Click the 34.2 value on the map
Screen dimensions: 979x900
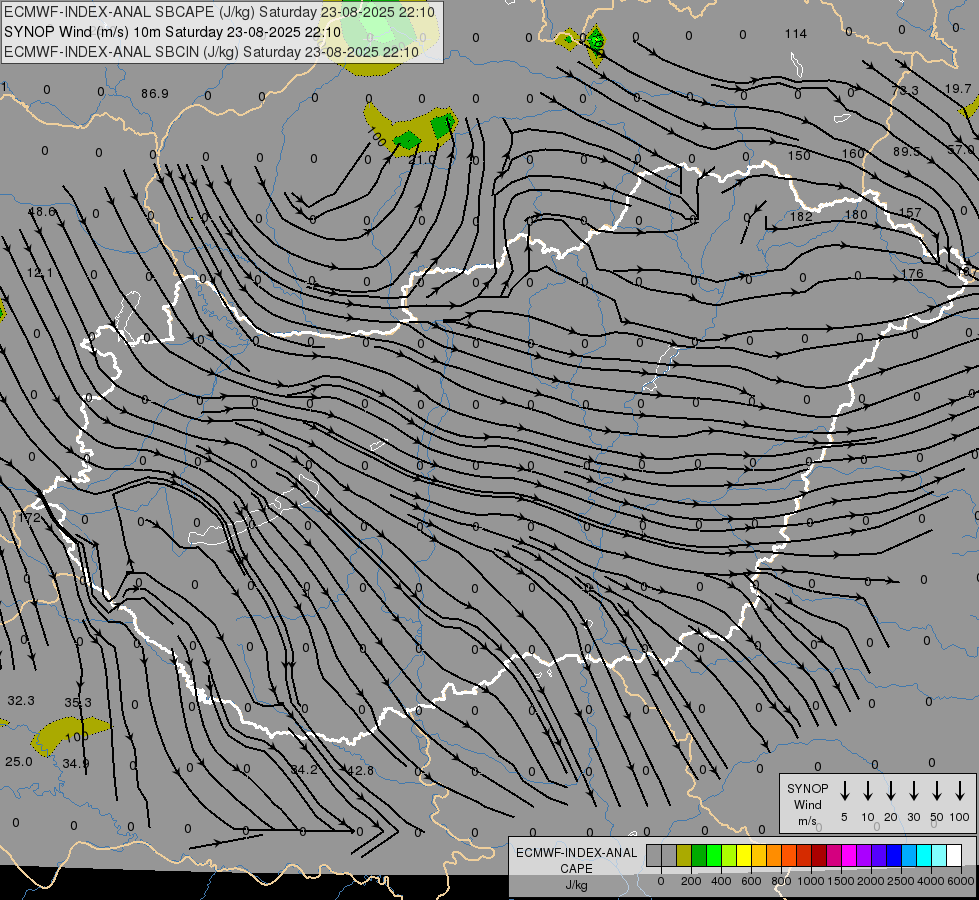pos(305,770)
